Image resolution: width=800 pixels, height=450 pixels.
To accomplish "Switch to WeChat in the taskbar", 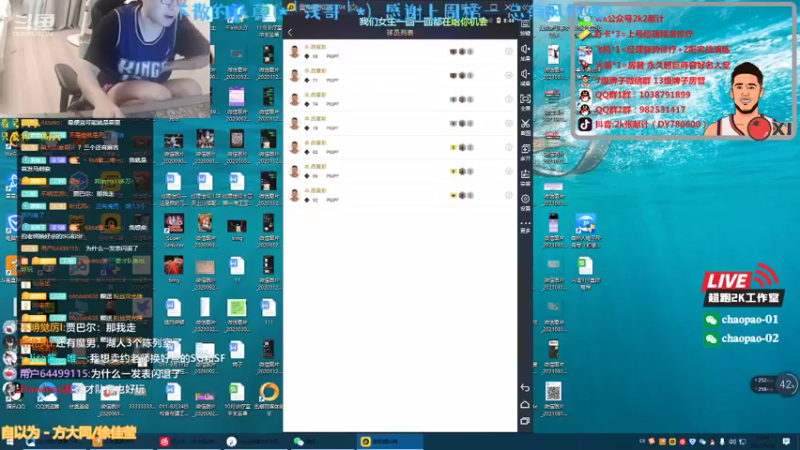I will pos(322,442).
